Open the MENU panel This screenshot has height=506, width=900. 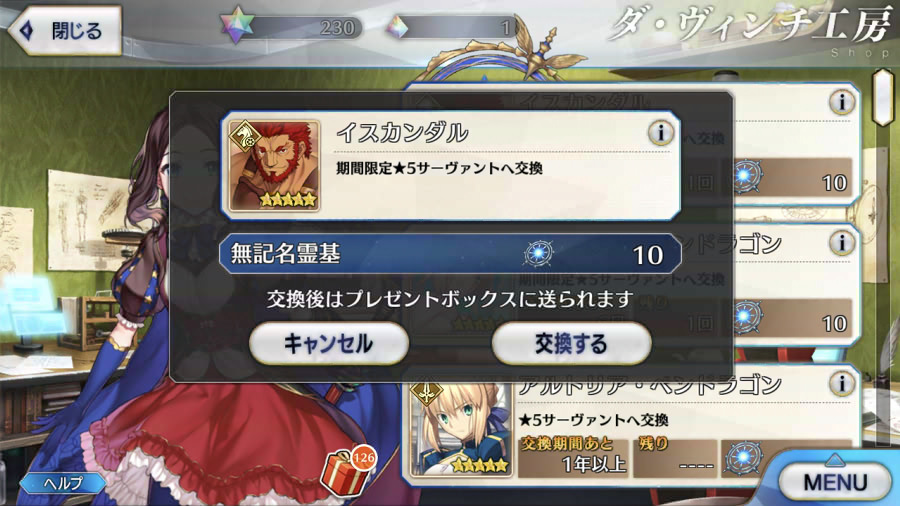(835, 481)
